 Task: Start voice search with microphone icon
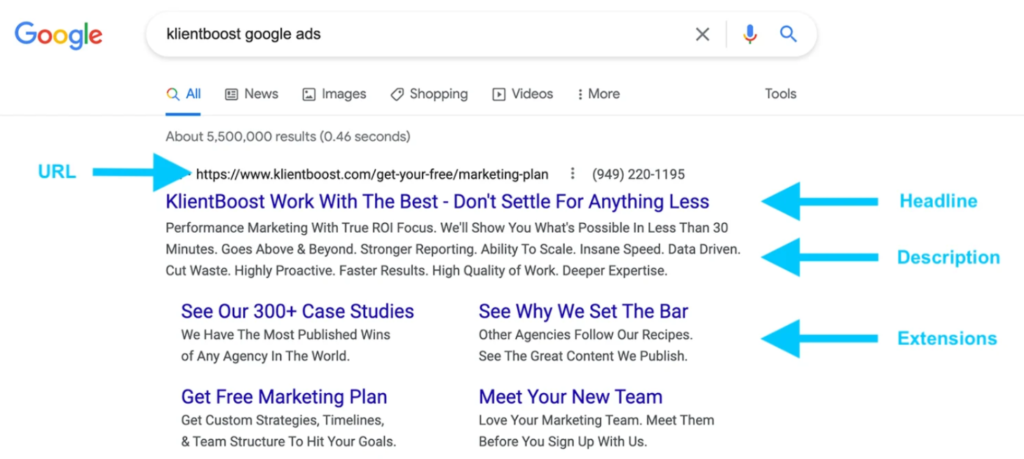750,34
